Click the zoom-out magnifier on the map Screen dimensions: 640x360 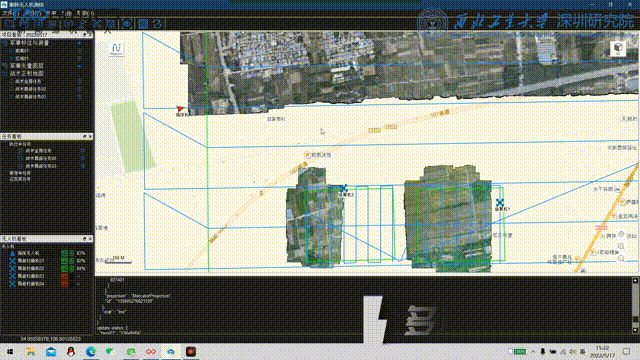point(621,258)
